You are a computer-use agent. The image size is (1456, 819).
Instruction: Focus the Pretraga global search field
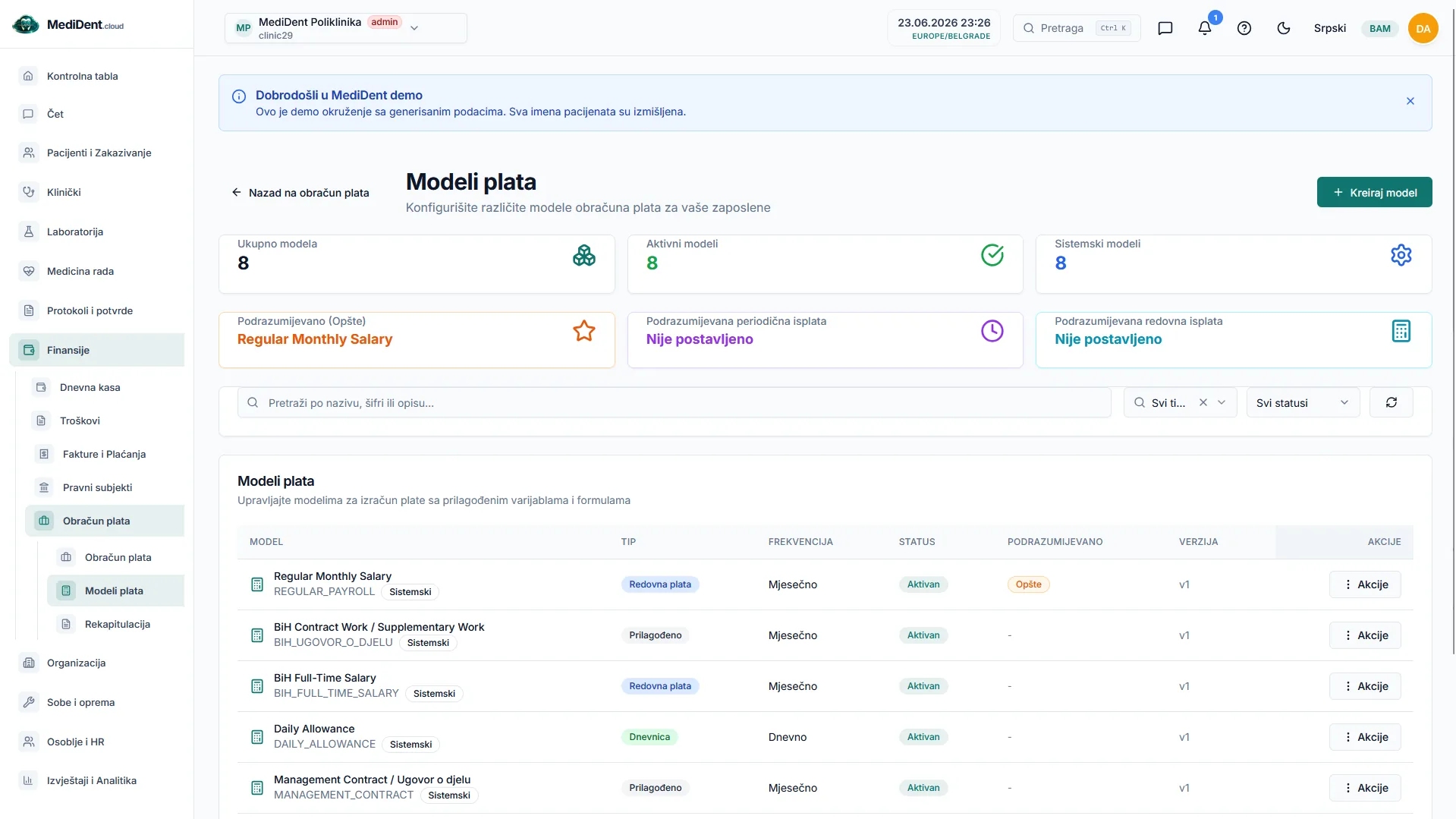(x=1077, y=28)
